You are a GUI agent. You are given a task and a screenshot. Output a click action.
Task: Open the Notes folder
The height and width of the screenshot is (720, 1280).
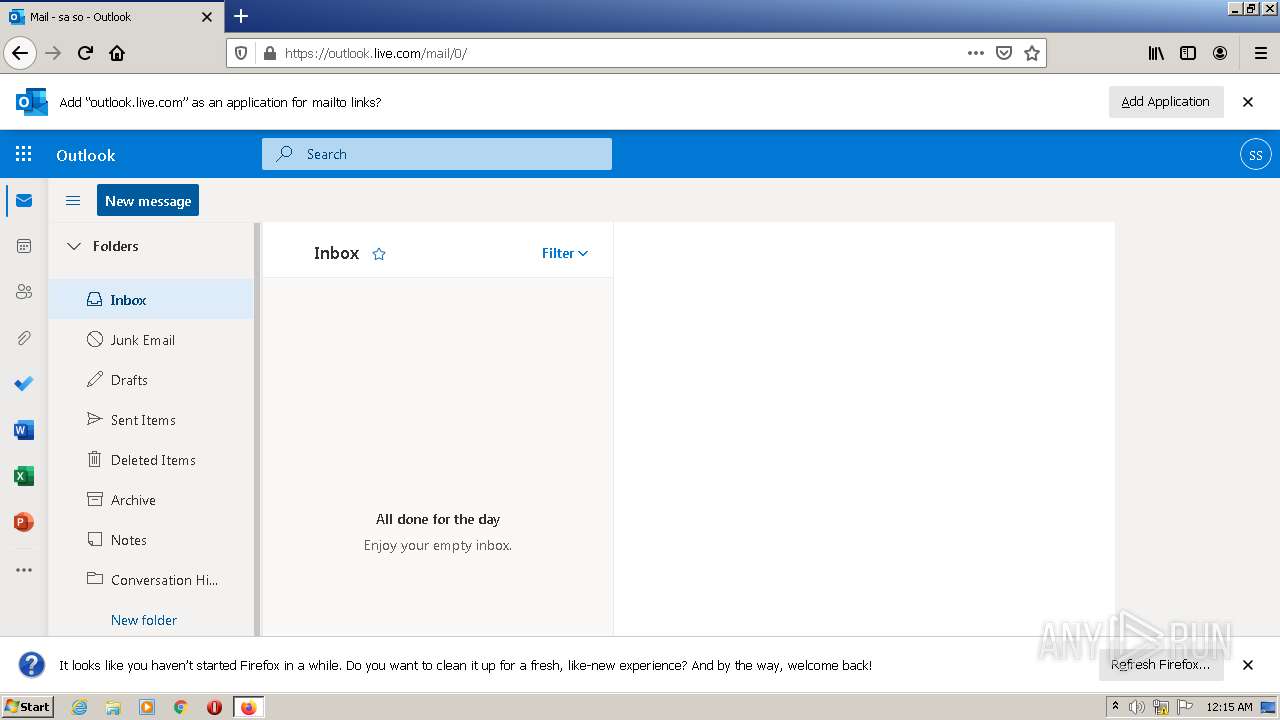[x=151, y=540]
